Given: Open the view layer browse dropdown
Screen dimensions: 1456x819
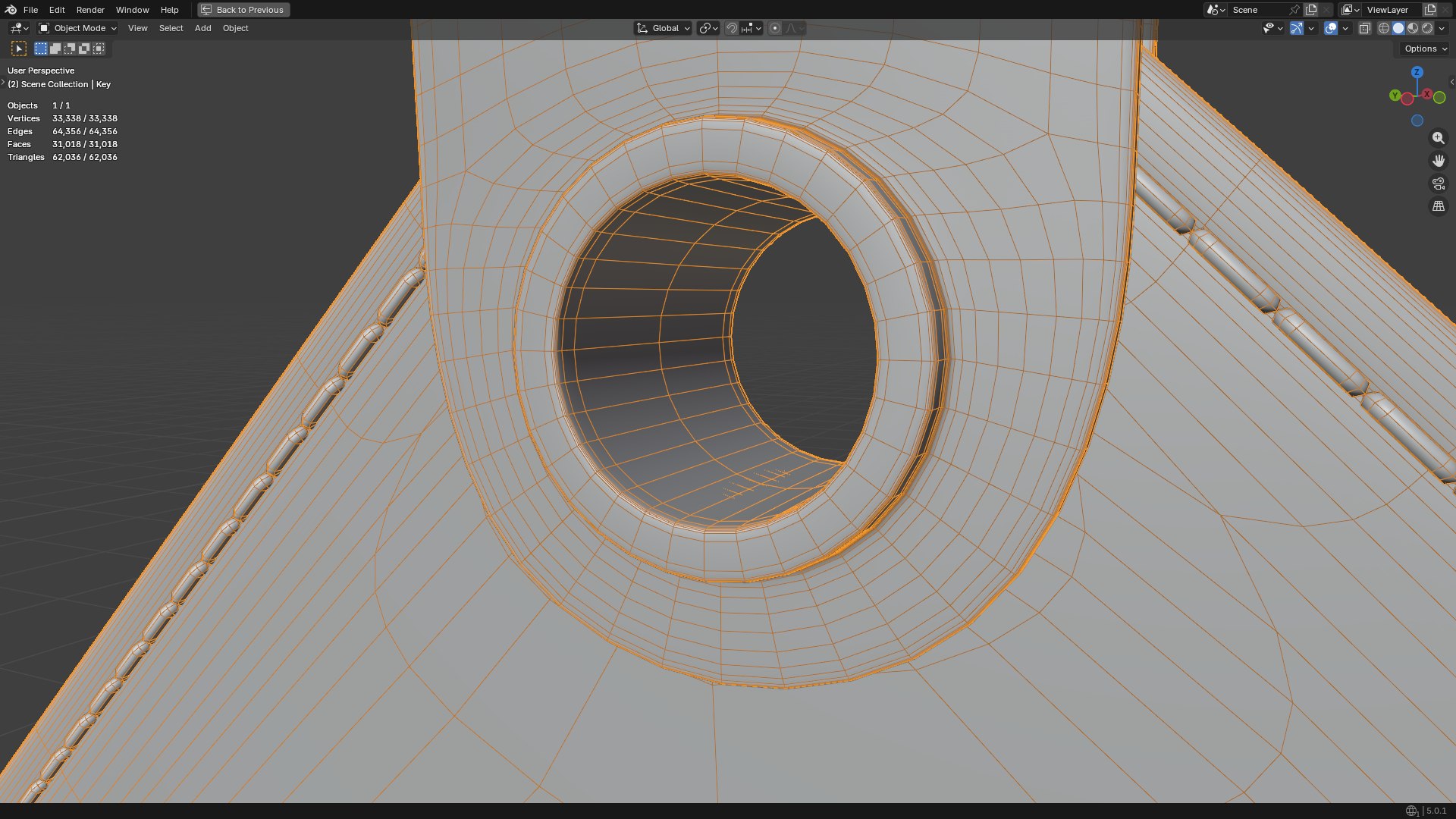Looking at the screenshot, I should pyautogui.click(x=1350, y=10).
